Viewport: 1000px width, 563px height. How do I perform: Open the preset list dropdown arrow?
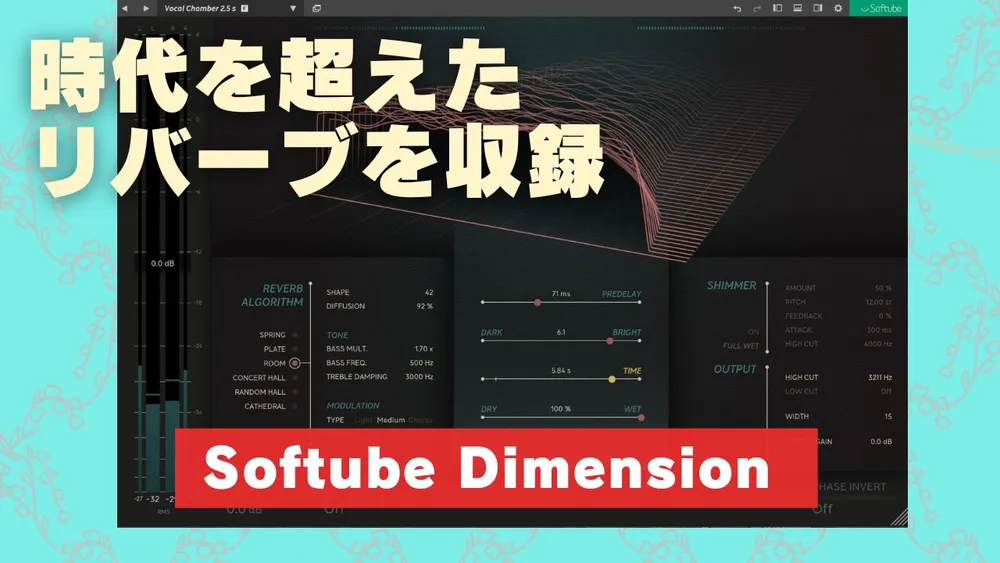pyautogui.click(x=292, y=8)
